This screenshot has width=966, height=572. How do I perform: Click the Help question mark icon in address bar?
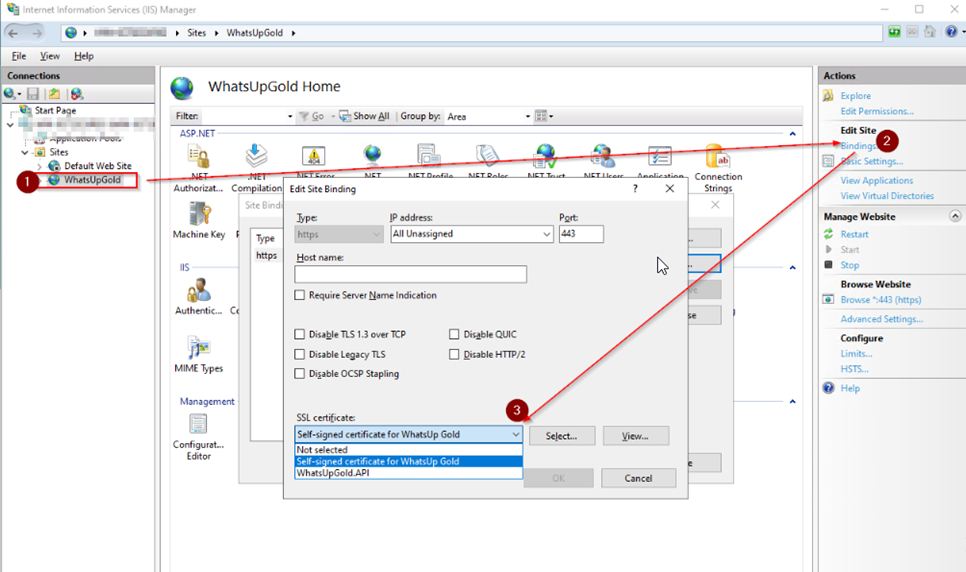pyautogui.click(x=952, y=31)
